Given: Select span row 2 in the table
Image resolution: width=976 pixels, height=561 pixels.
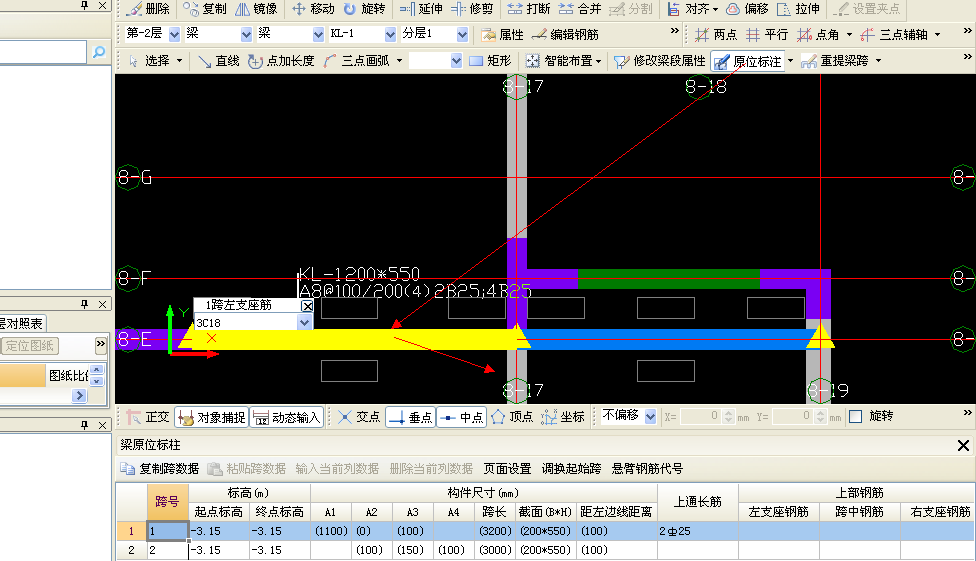Looking at the screenshot, I should (131, 550).
